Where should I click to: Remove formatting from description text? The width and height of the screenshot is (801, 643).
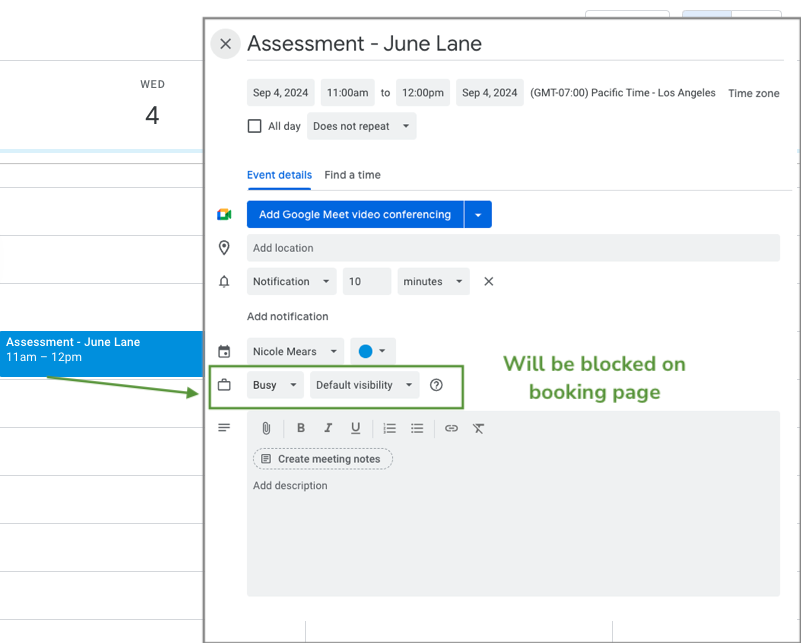478,428
